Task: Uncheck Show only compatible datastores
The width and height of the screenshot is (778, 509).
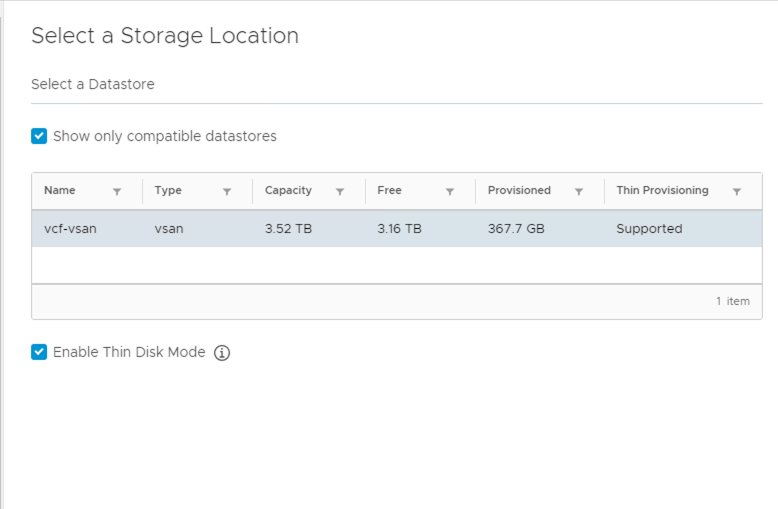Action: [39, 136]
